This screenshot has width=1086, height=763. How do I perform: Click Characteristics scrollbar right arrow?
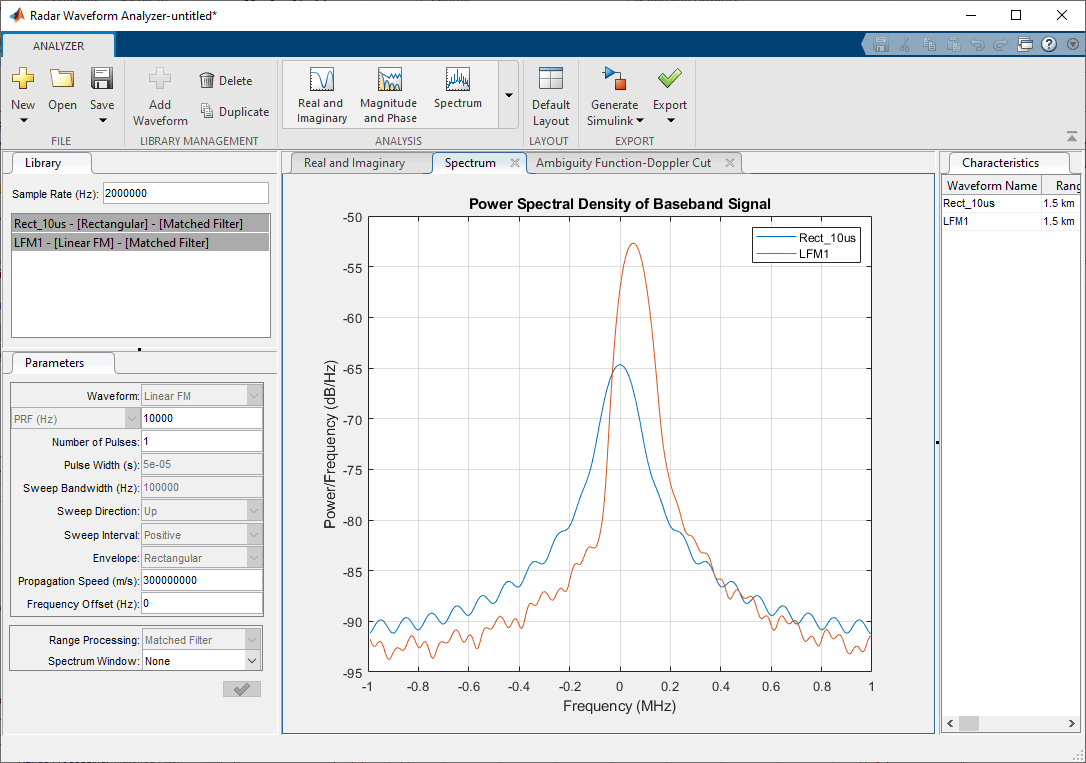click(1071, 724)
